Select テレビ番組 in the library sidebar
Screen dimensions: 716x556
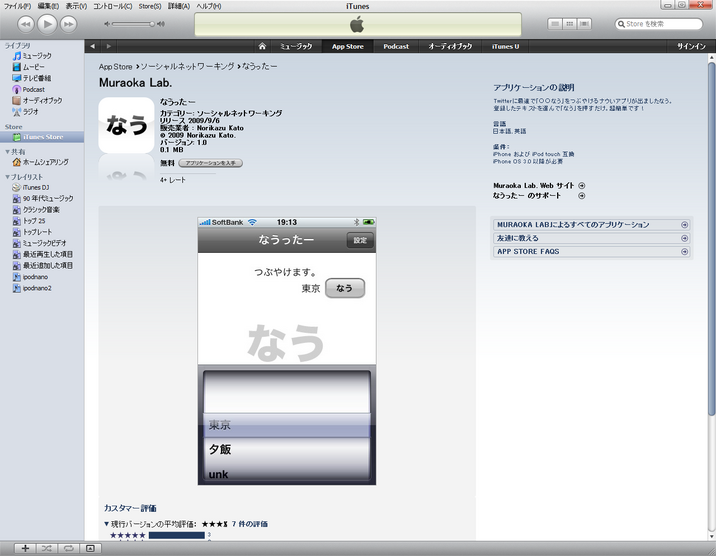(32, 78)
